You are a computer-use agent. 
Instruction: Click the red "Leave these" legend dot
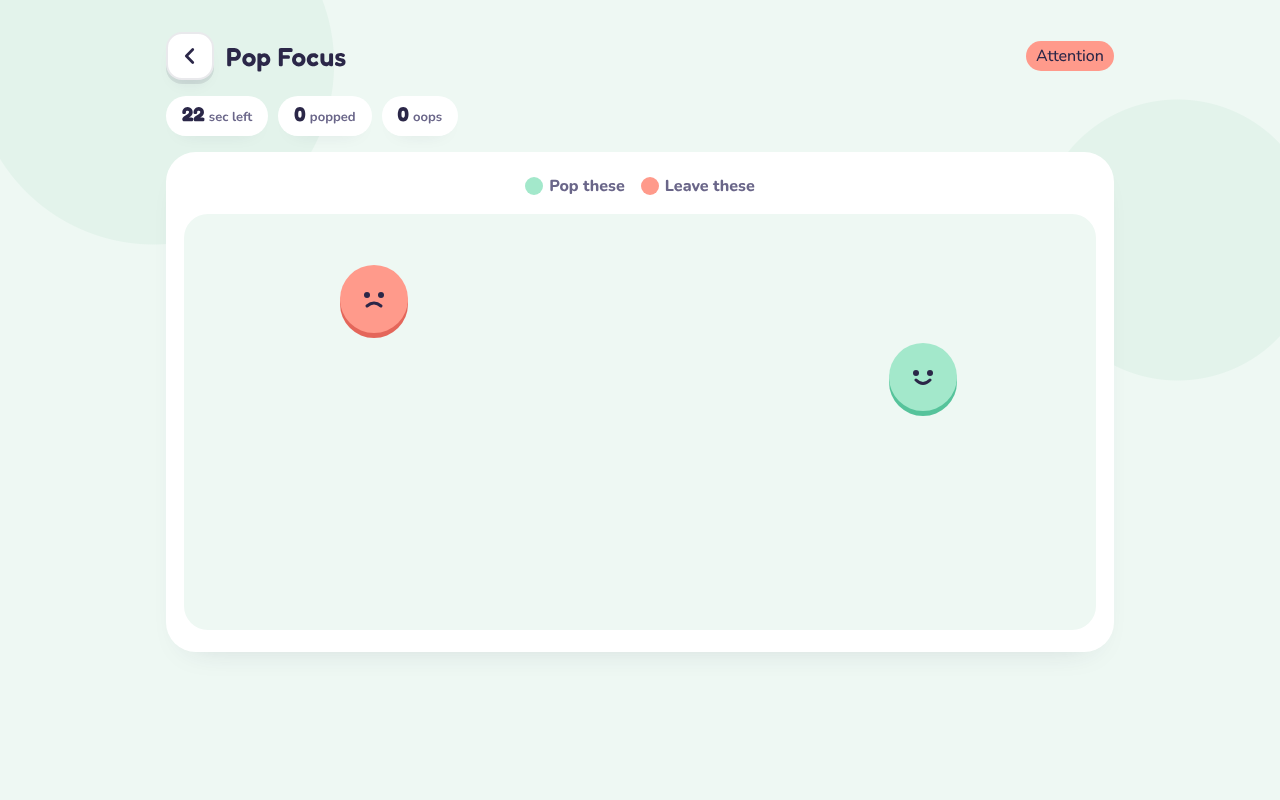tap(650, 186)
